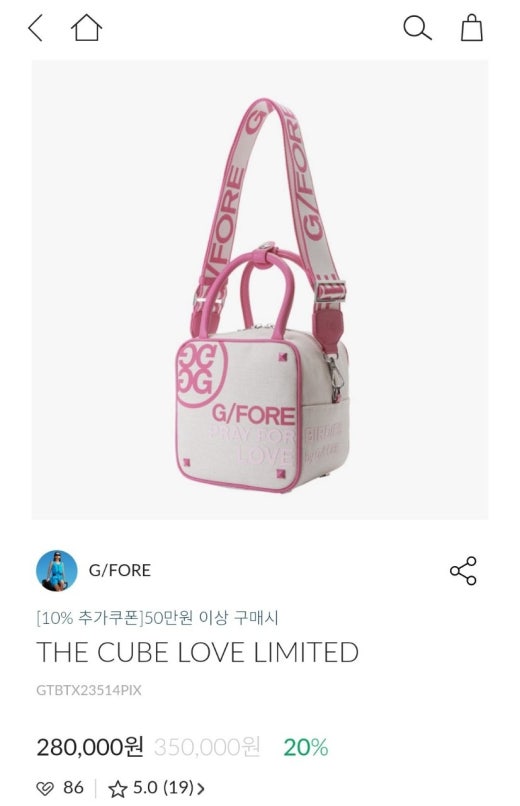Open the shopping bag cart icon
Viewport: 520px width, 806px height.
point(471,27)
